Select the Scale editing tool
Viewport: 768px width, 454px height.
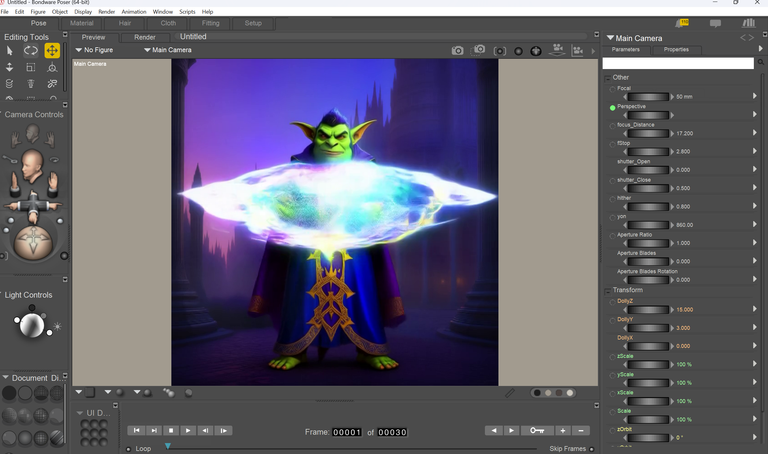click(x=31, y=68)
